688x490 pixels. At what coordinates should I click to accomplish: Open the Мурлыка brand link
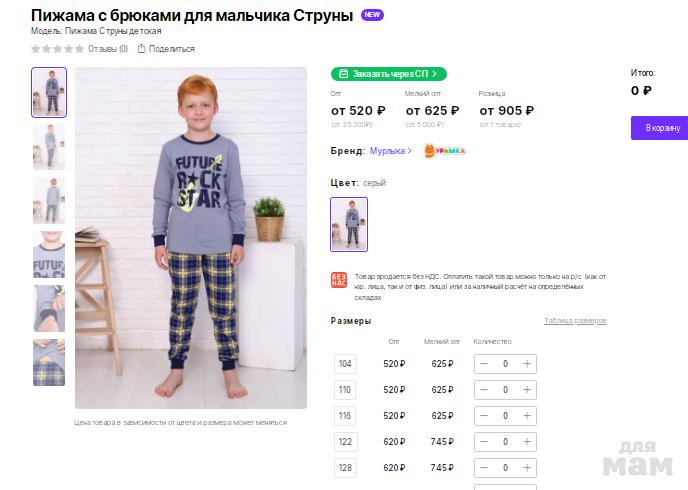[x=390, y=151]
